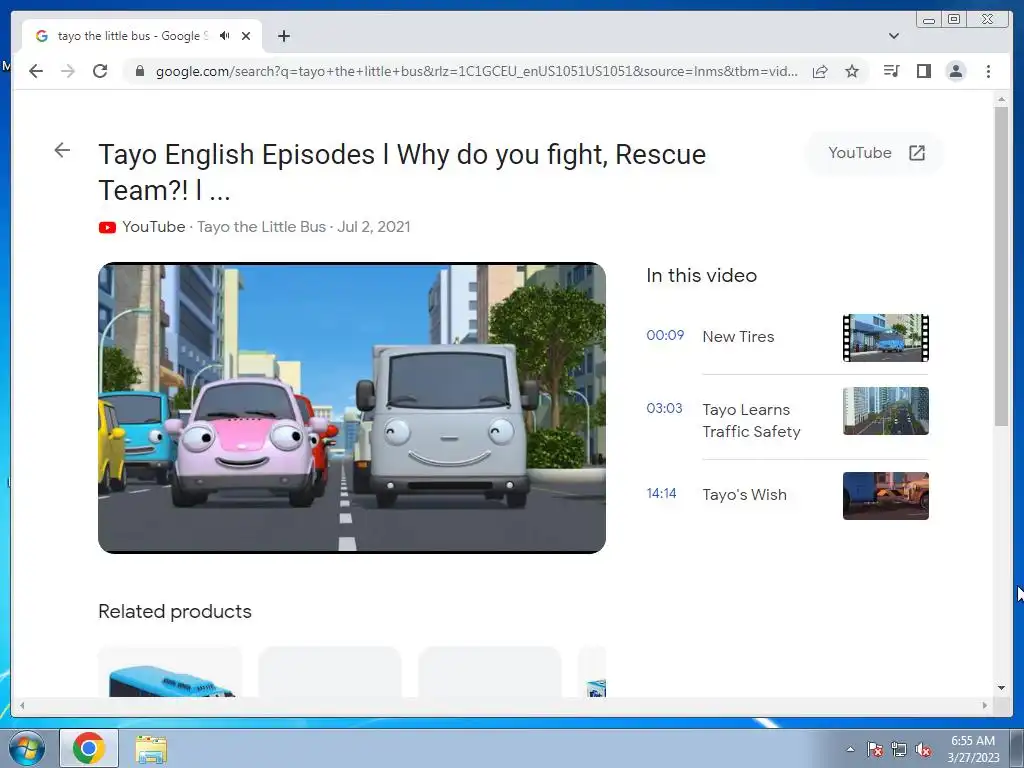Open the Chrome side panel icon
1024x768 pixels.
(x=923, y=71)
